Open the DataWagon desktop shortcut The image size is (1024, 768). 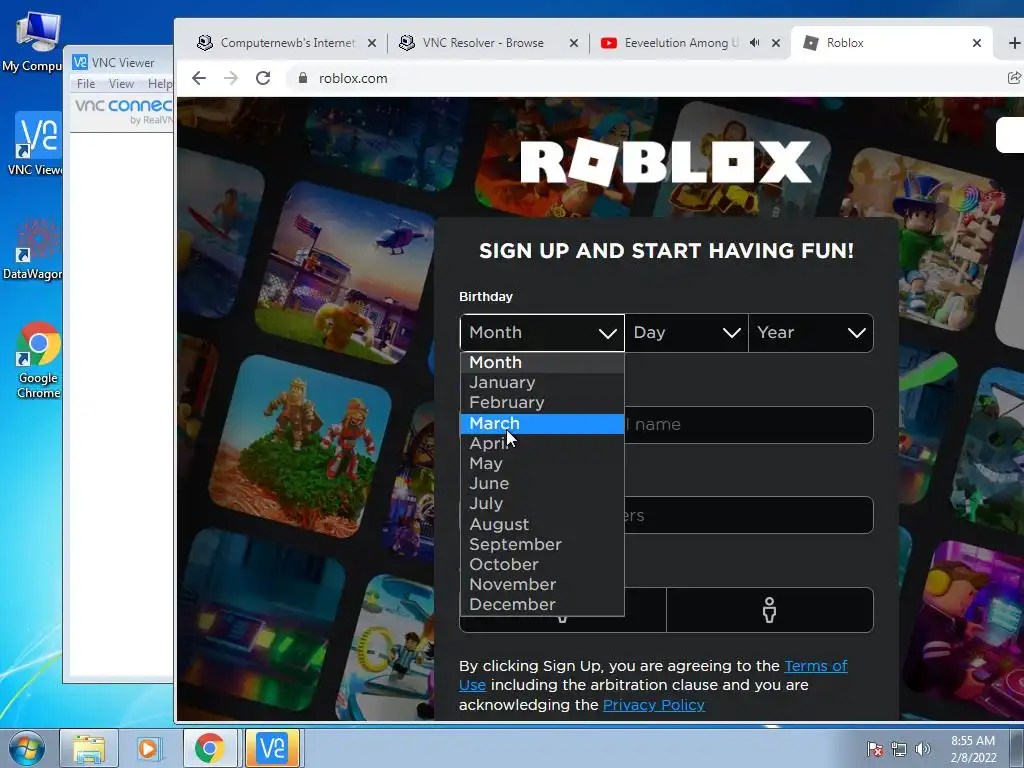(x=34, y=249)
